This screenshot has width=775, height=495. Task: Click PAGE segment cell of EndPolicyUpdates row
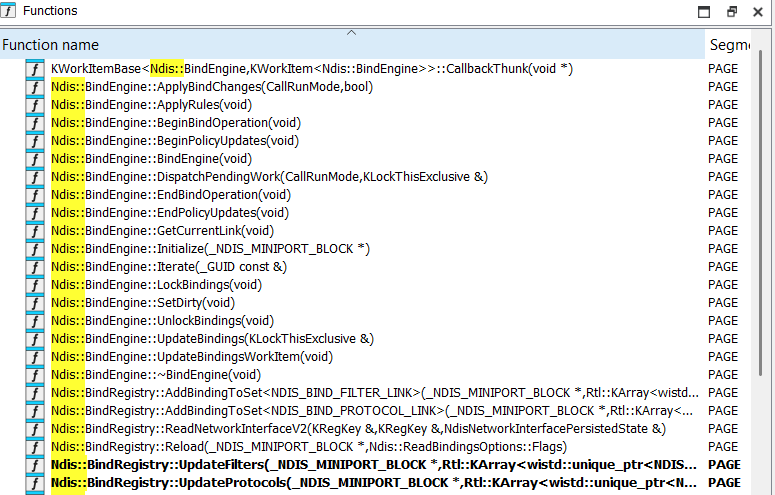point(723,213)
